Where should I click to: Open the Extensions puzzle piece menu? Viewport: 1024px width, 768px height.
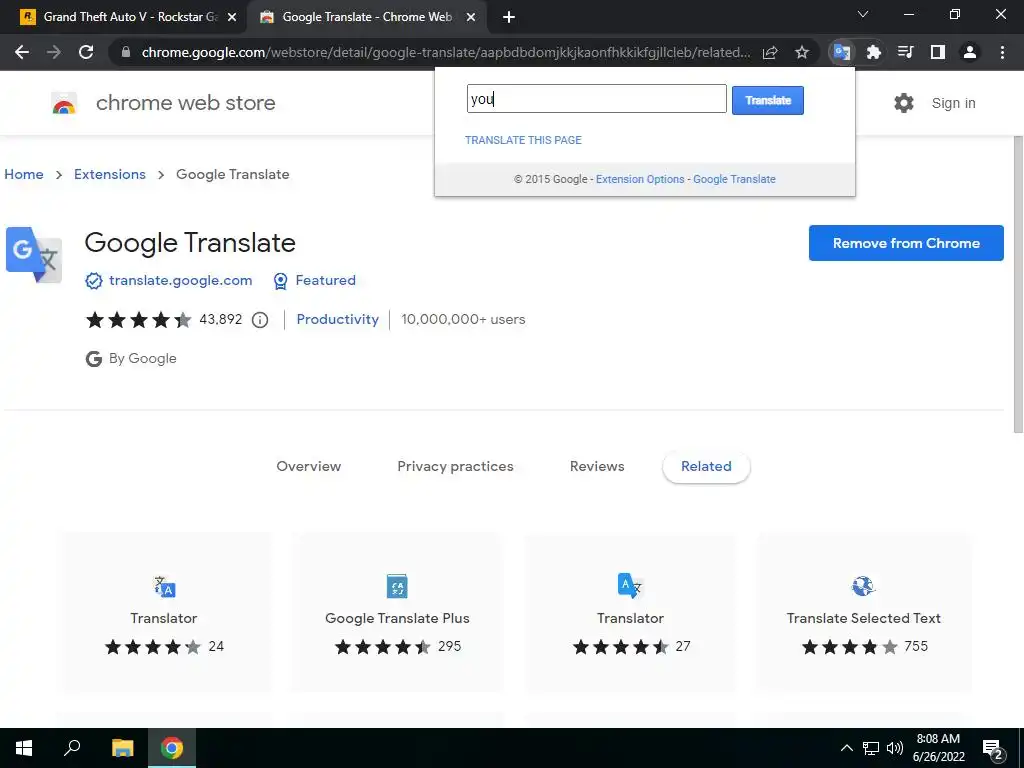(x=874, y=52)
